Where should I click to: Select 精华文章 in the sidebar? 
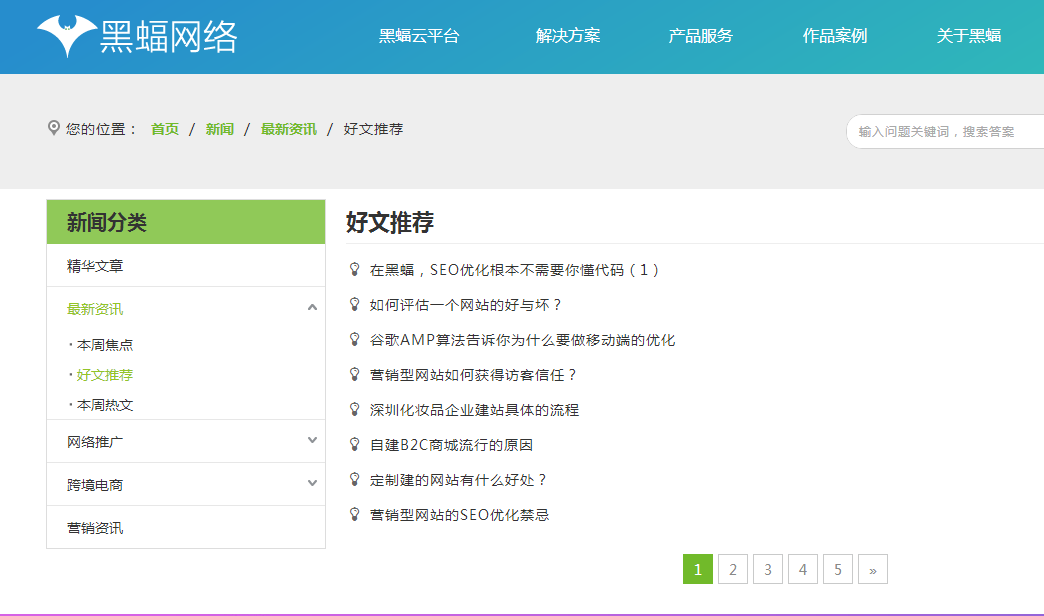coord(95,265)
